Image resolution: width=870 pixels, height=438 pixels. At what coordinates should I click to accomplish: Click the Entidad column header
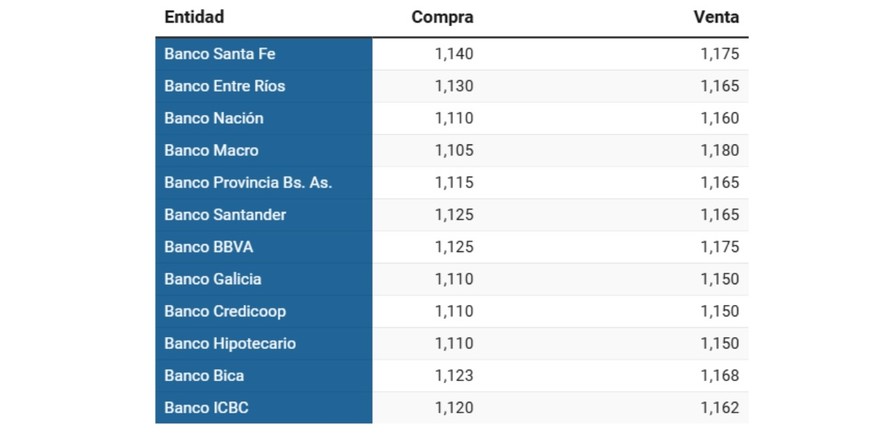[194, 17]
